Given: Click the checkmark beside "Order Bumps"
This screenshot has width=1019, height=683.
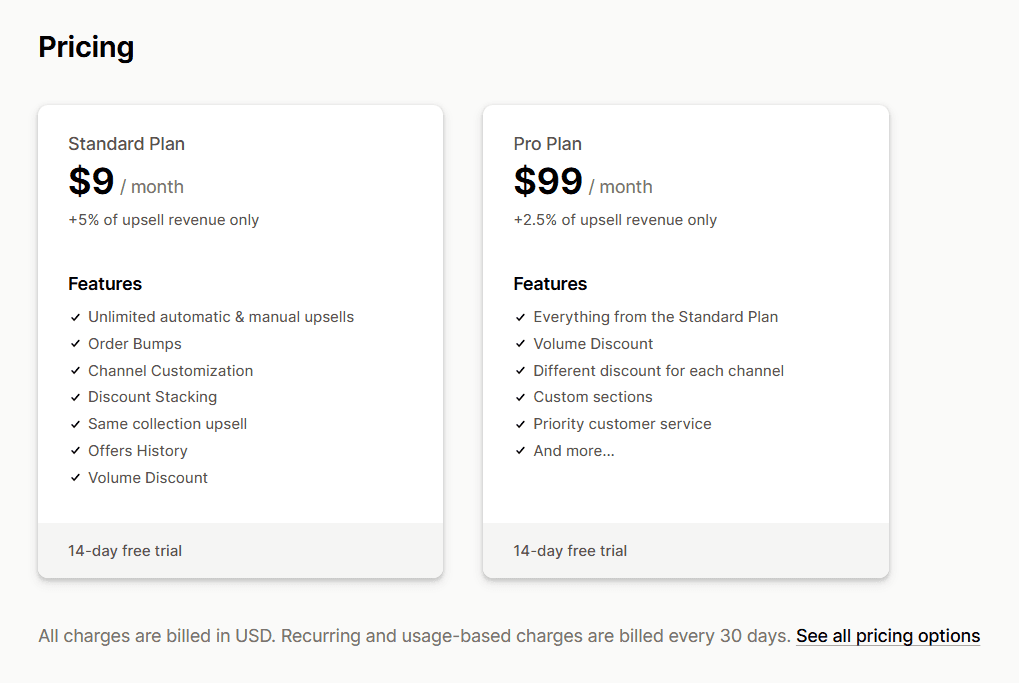Looking at the screenshot, I should click(76, 343).
